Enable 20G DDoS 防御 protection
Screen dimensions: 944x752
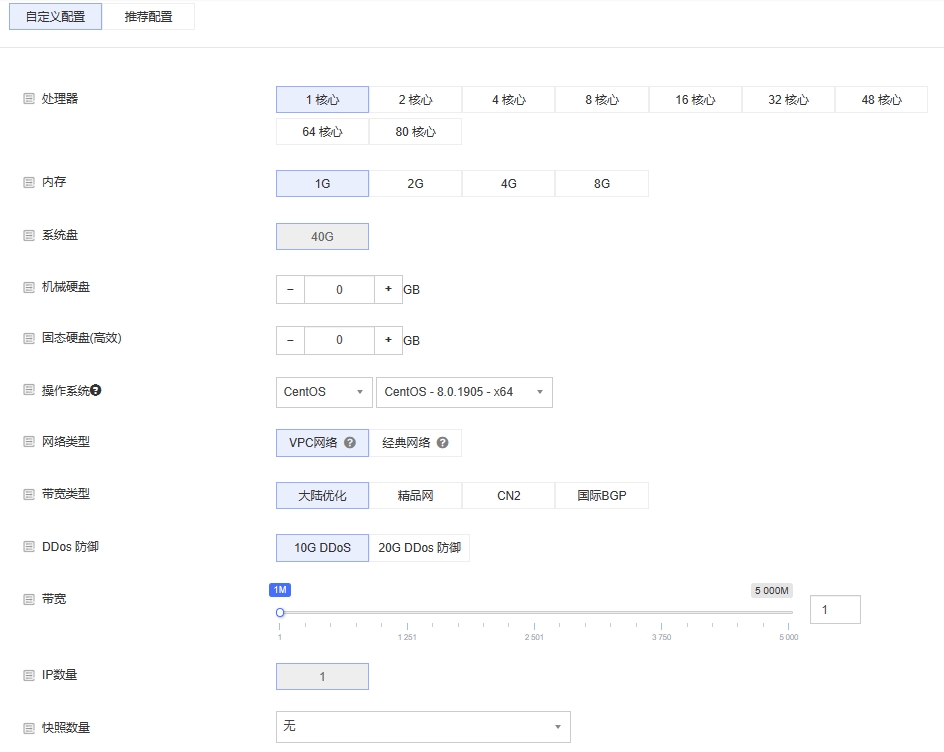(x=420, y=547)
